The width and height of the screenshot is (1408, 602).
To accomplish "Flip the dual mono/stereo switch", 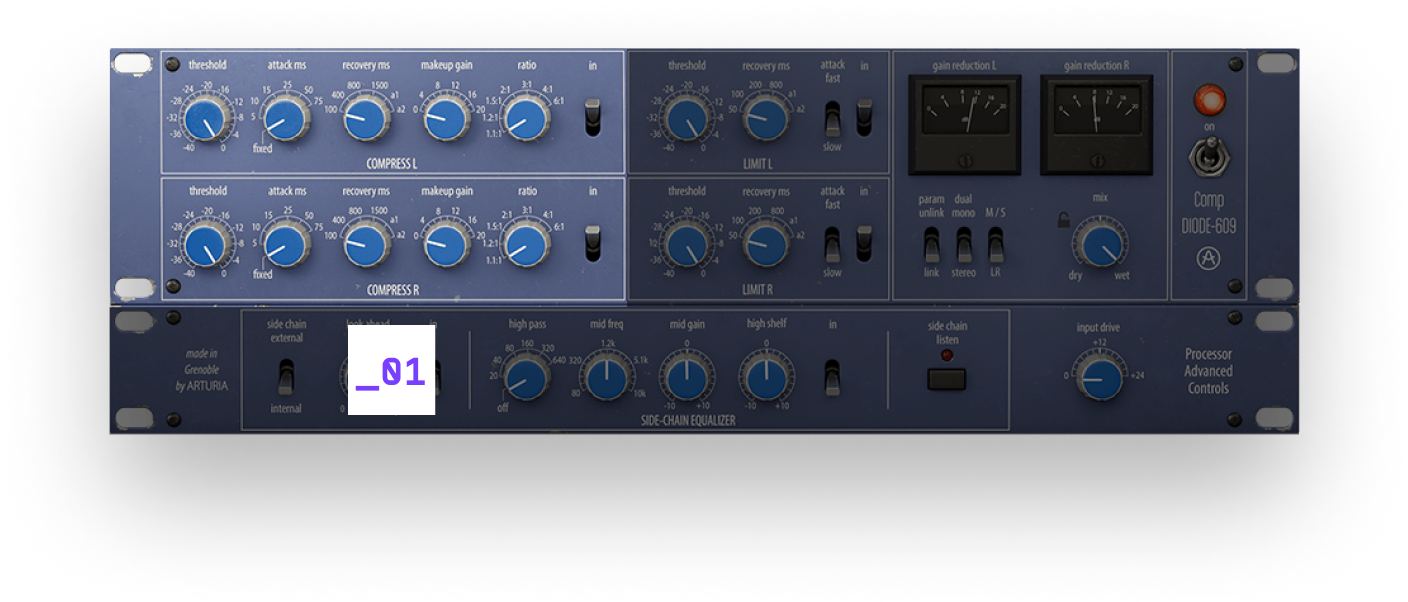I will (964, 245).
